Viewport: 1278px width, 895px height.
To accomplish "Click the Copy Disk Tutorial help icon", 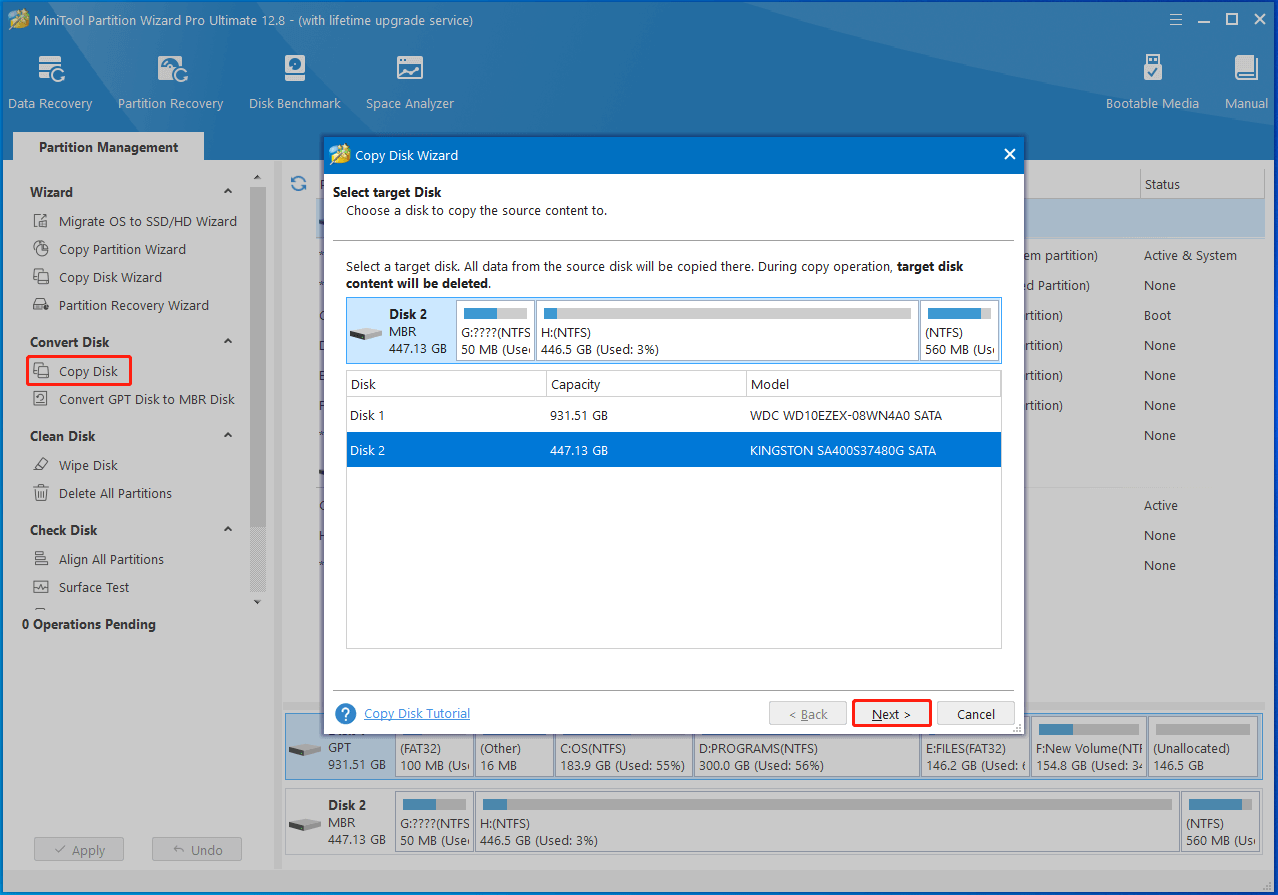I will coord(346,714).
